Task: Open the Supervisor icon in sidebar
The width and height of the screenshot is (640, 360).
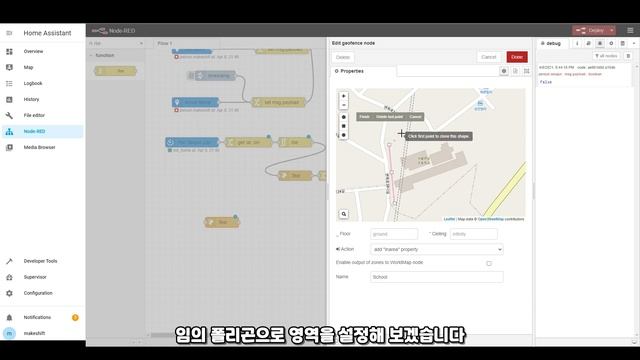Action: [9, 277]
